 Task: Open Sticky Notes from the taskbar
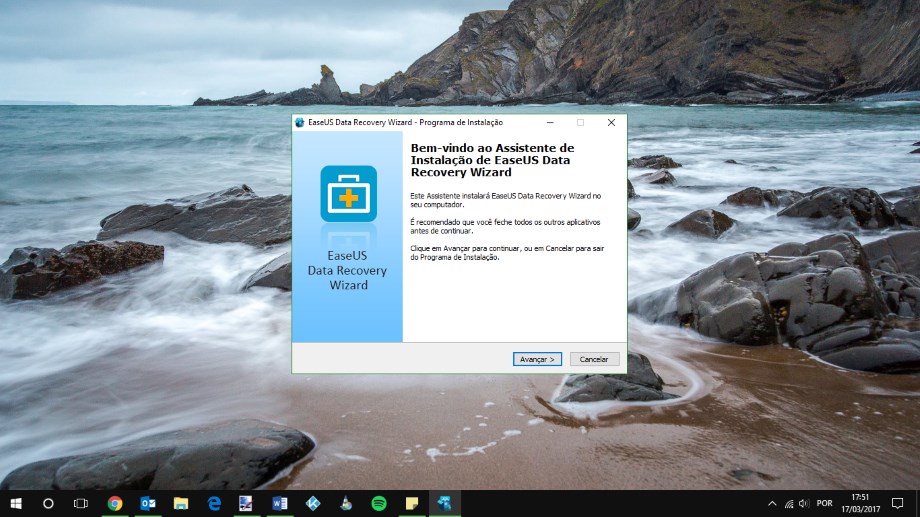(411, 503)
